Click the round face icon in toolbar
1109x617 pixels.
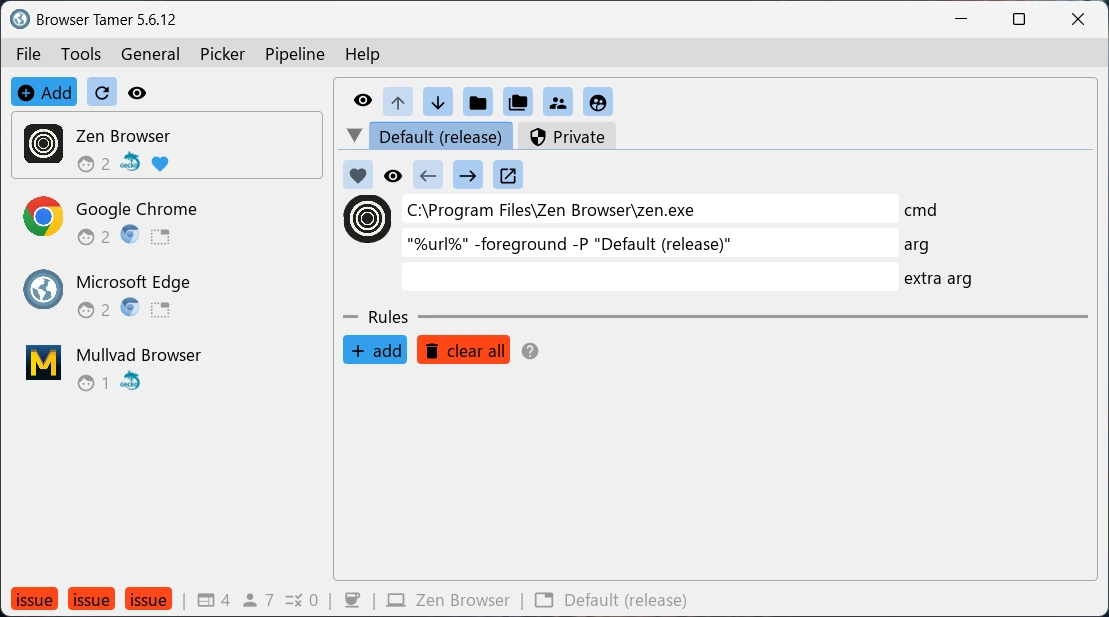point(598,103)
